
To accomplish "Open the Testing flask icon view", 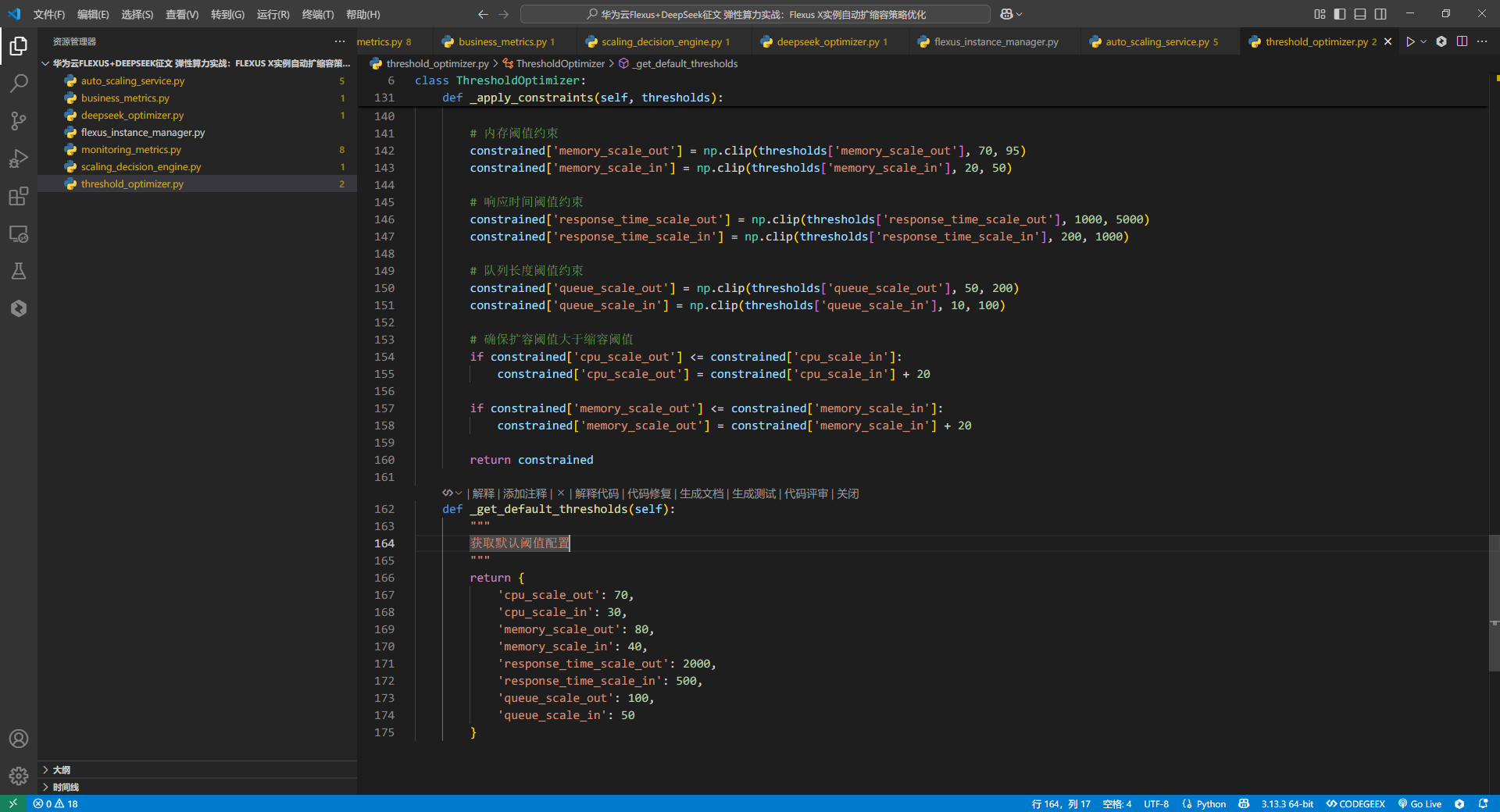I will [19, 271].
